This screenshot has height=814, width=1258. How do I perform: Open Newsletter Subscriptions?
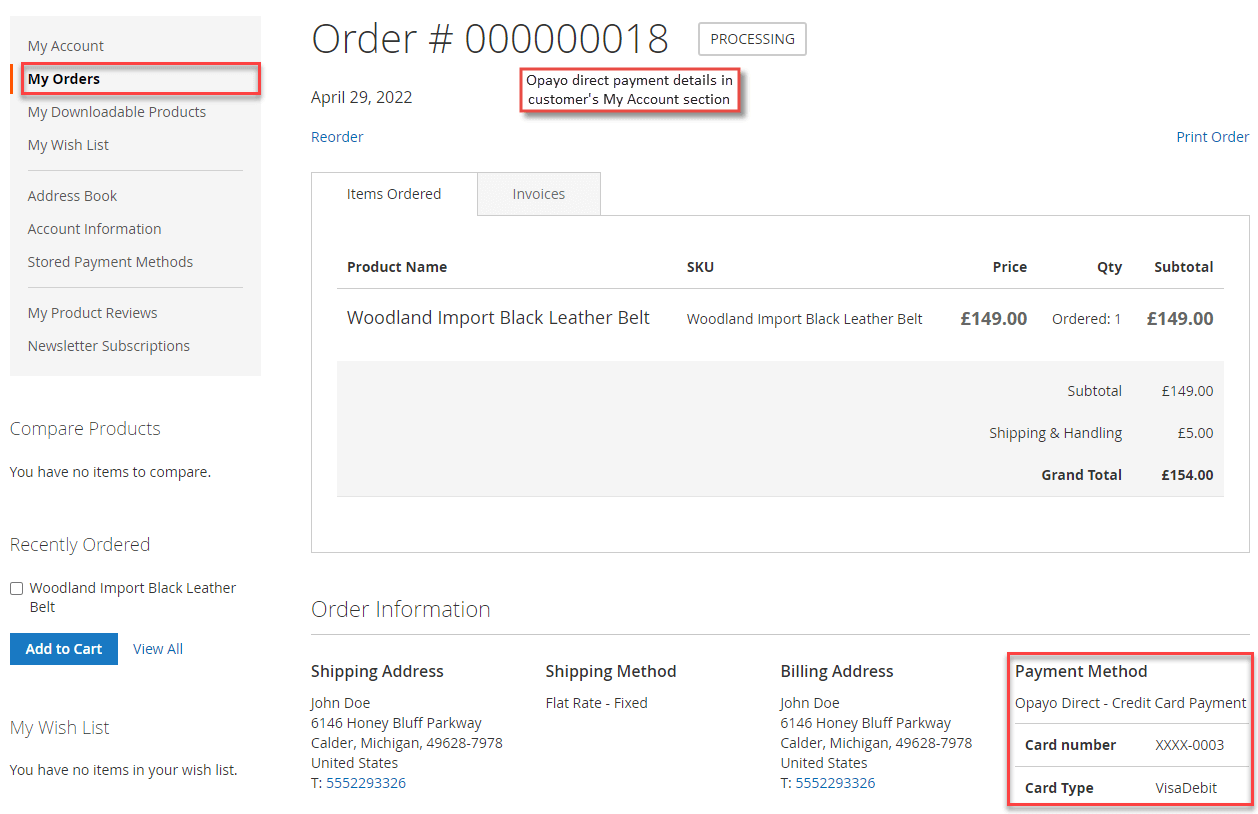click(x=109, y=346)
